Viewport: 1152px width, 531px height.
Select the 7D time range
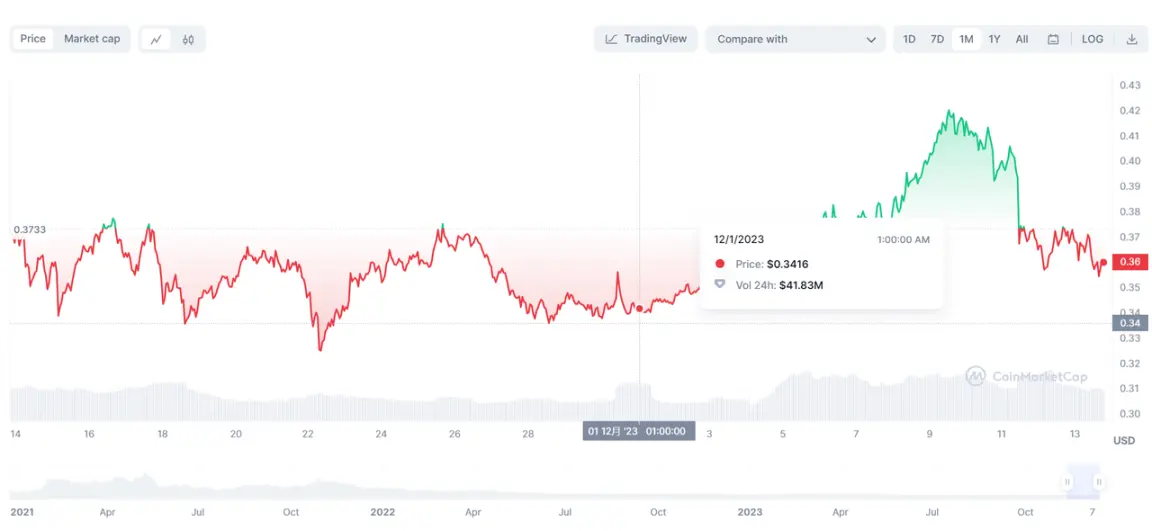pyautogui.click(x=937, y=39)
